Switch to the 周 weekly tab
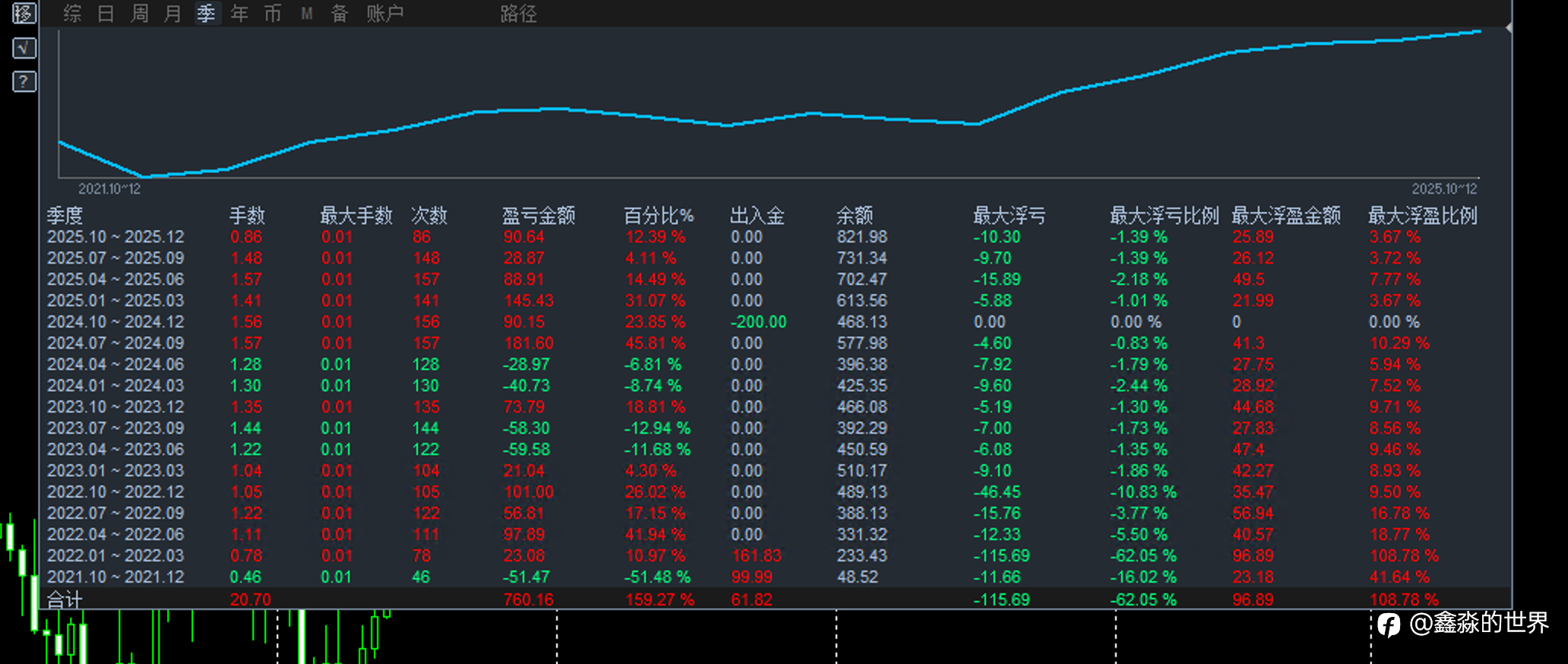The image size is (1568, 664). tap(139, 14)
